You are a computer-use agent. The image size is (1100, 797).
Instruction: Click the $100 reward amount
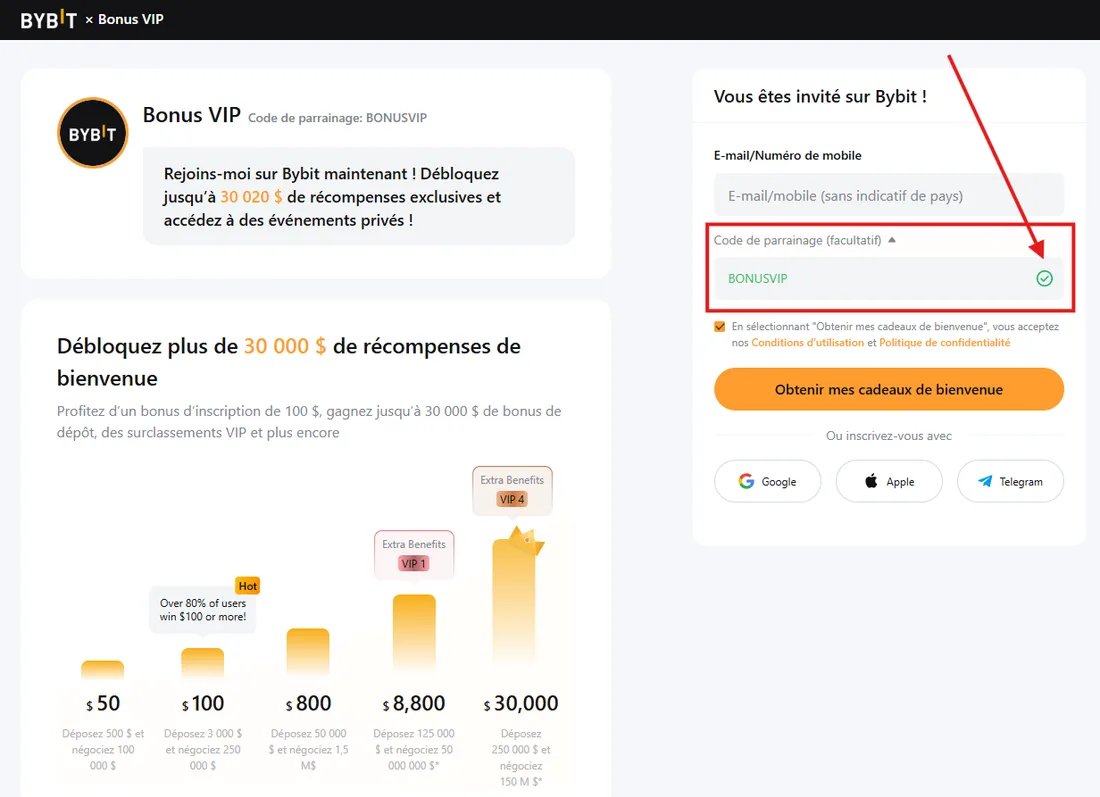203,703
